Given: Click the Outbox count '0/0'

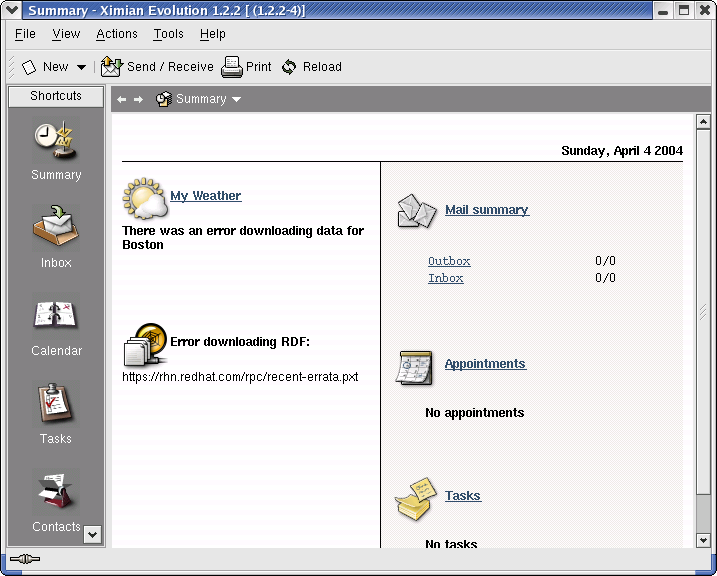Looking at the screenshot, I should (605, 261).
